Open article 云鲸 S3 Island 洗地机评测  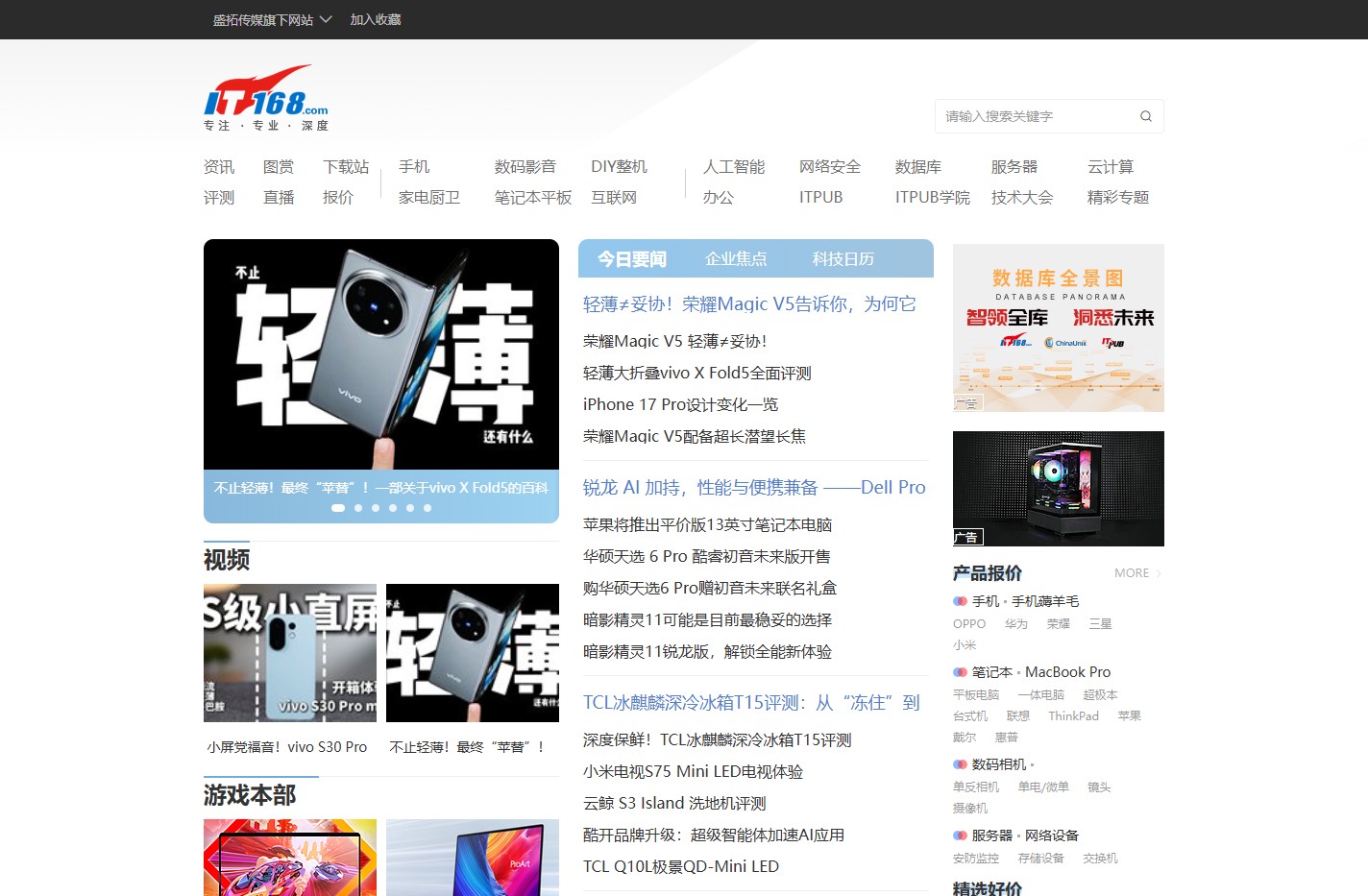pos(674,804)
